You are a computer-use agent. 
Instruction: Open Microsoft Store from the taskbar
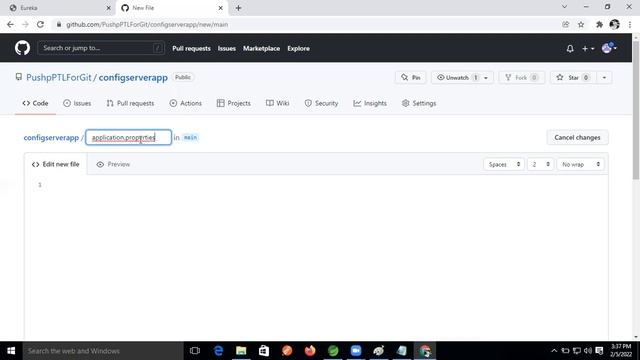coord(264,351)
